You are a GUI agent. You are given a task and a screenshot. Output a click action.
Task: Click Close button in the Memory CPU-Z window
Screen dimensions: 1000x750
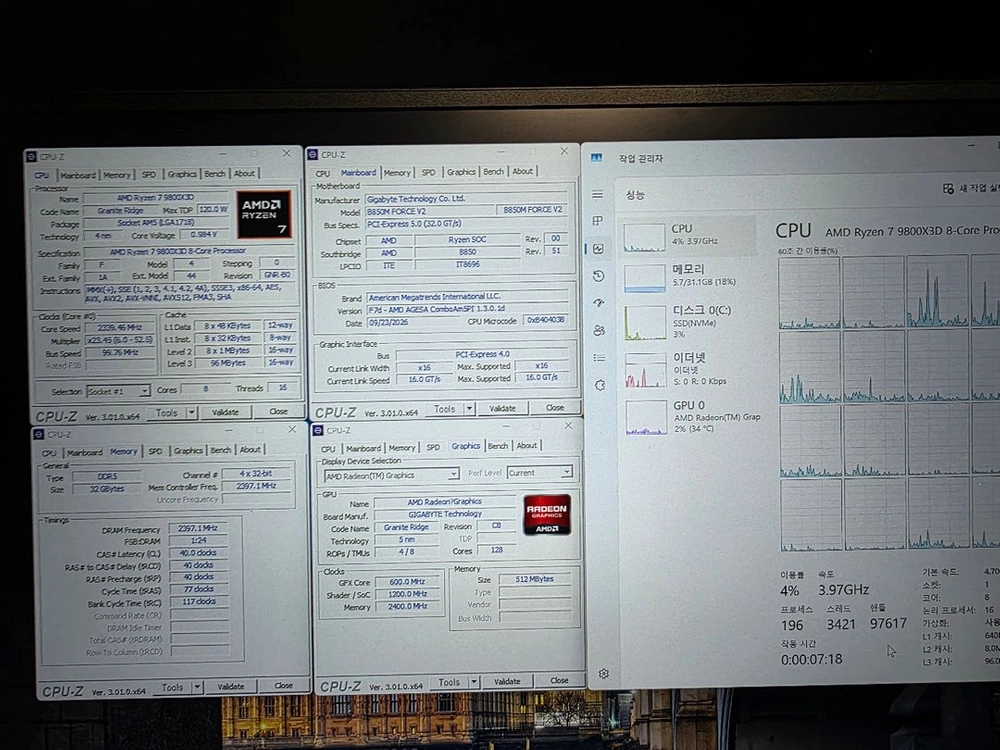point(284,686)
